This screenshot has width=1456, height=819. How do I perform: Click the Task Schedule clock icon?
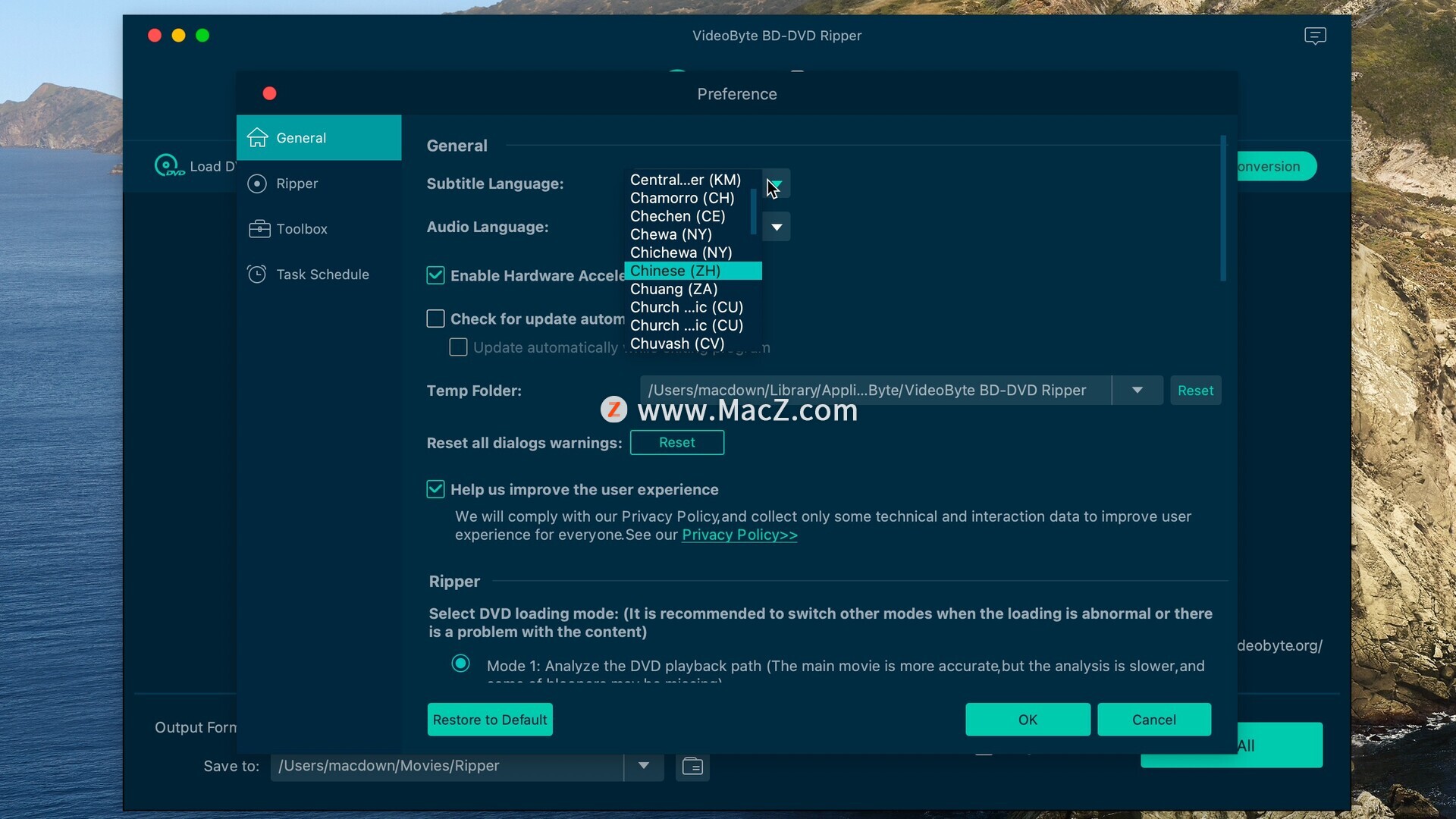pyautogui.click(x=257, y=274)
